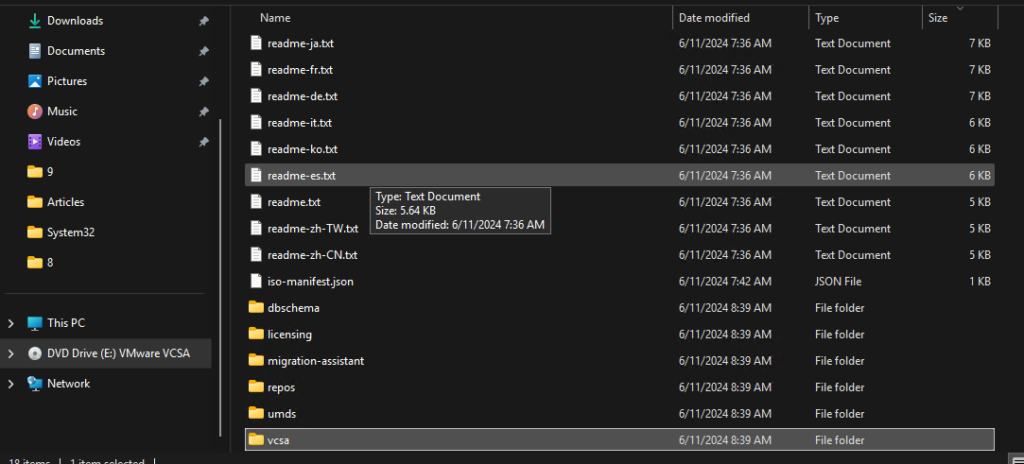The image size is (1024, 464).
Task: Click the readme-ja.txt document icon
Action: click(x=256, y=43)
